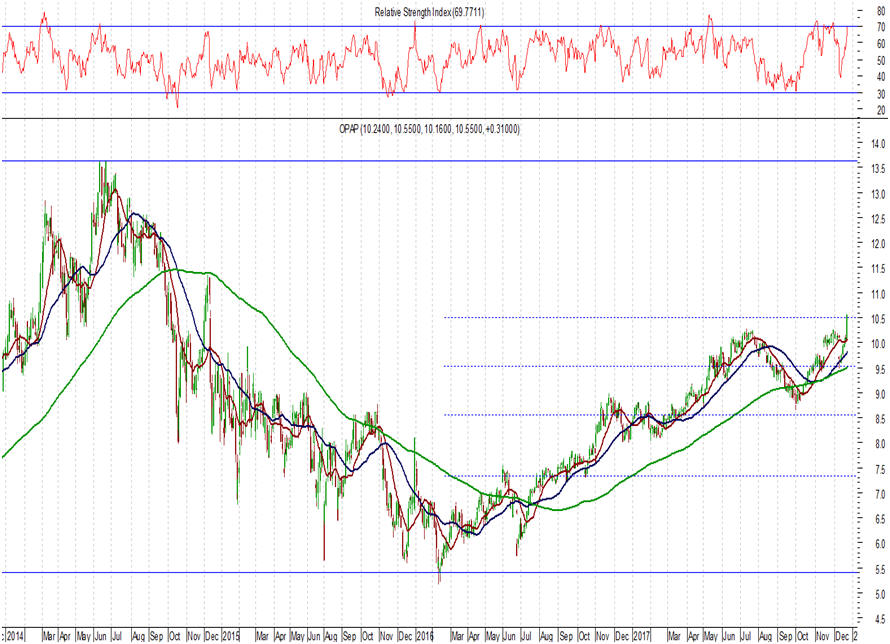Select the 13.0 price axis label
Image resolution: width=890 pixels, height=644 pixels.
tap(879, 195)
